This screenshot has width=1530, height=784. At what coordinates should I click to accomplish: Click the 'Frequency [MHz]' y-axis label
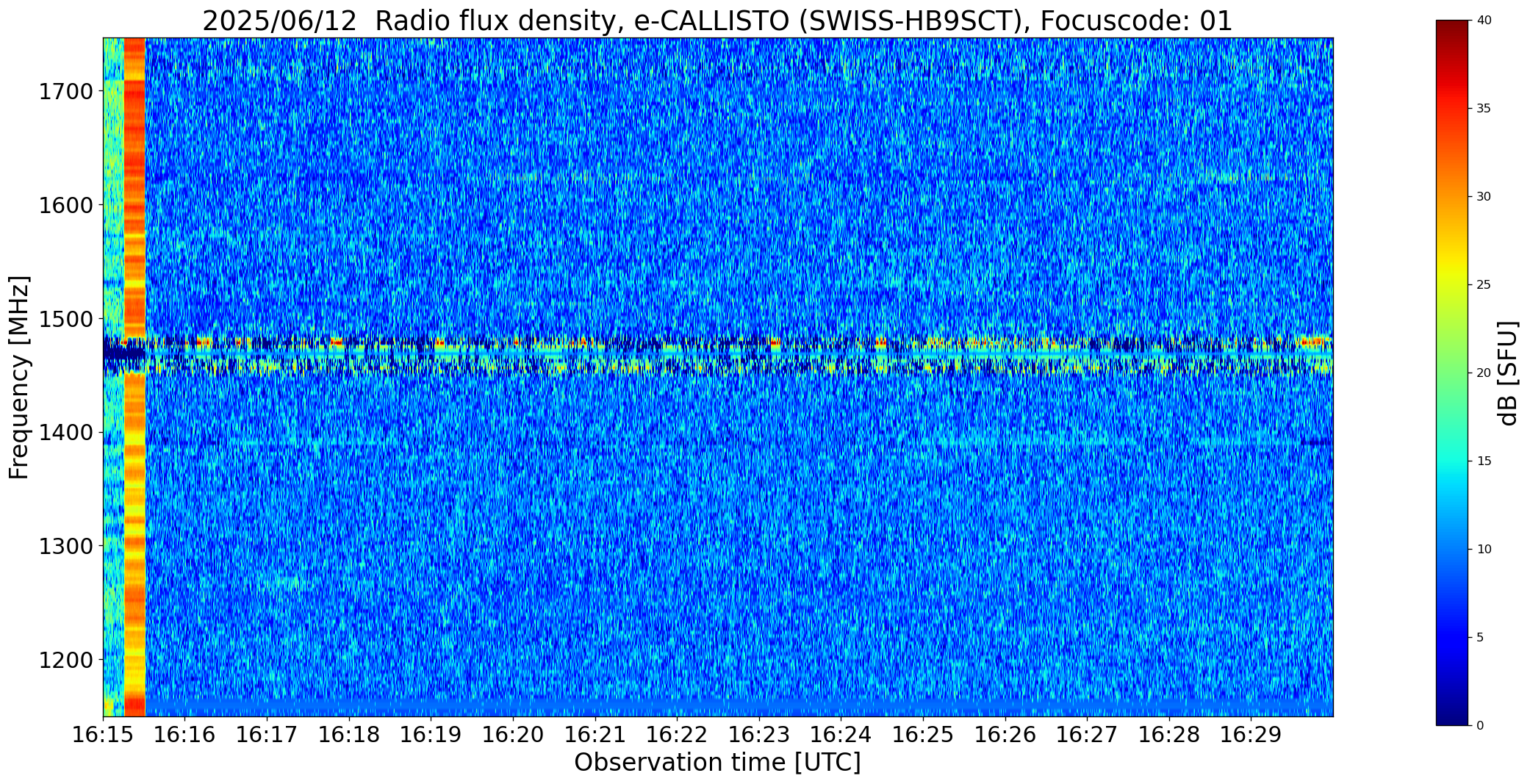(x=20, y=377)
